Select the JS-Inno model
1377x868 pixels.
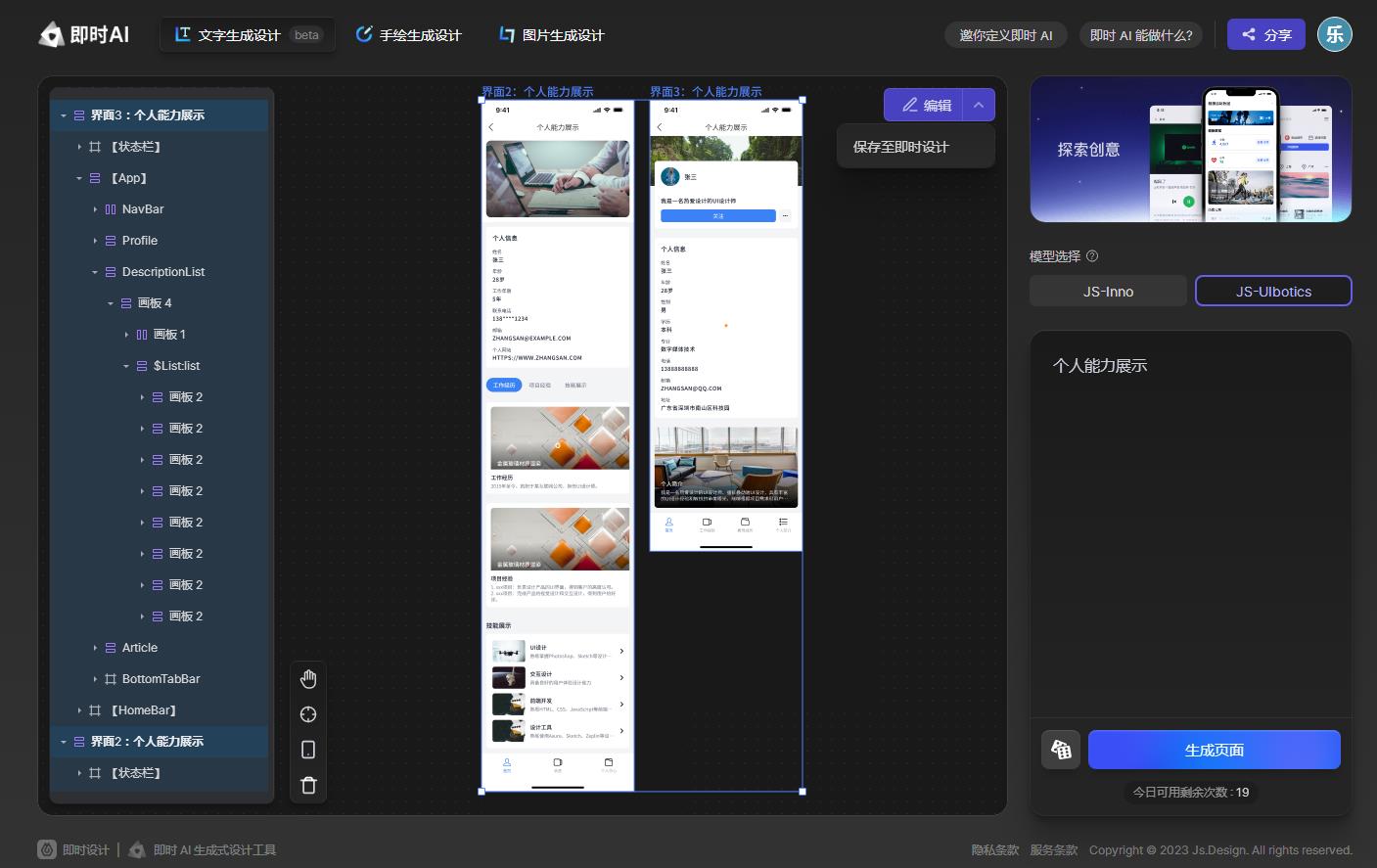(1108, 291)
